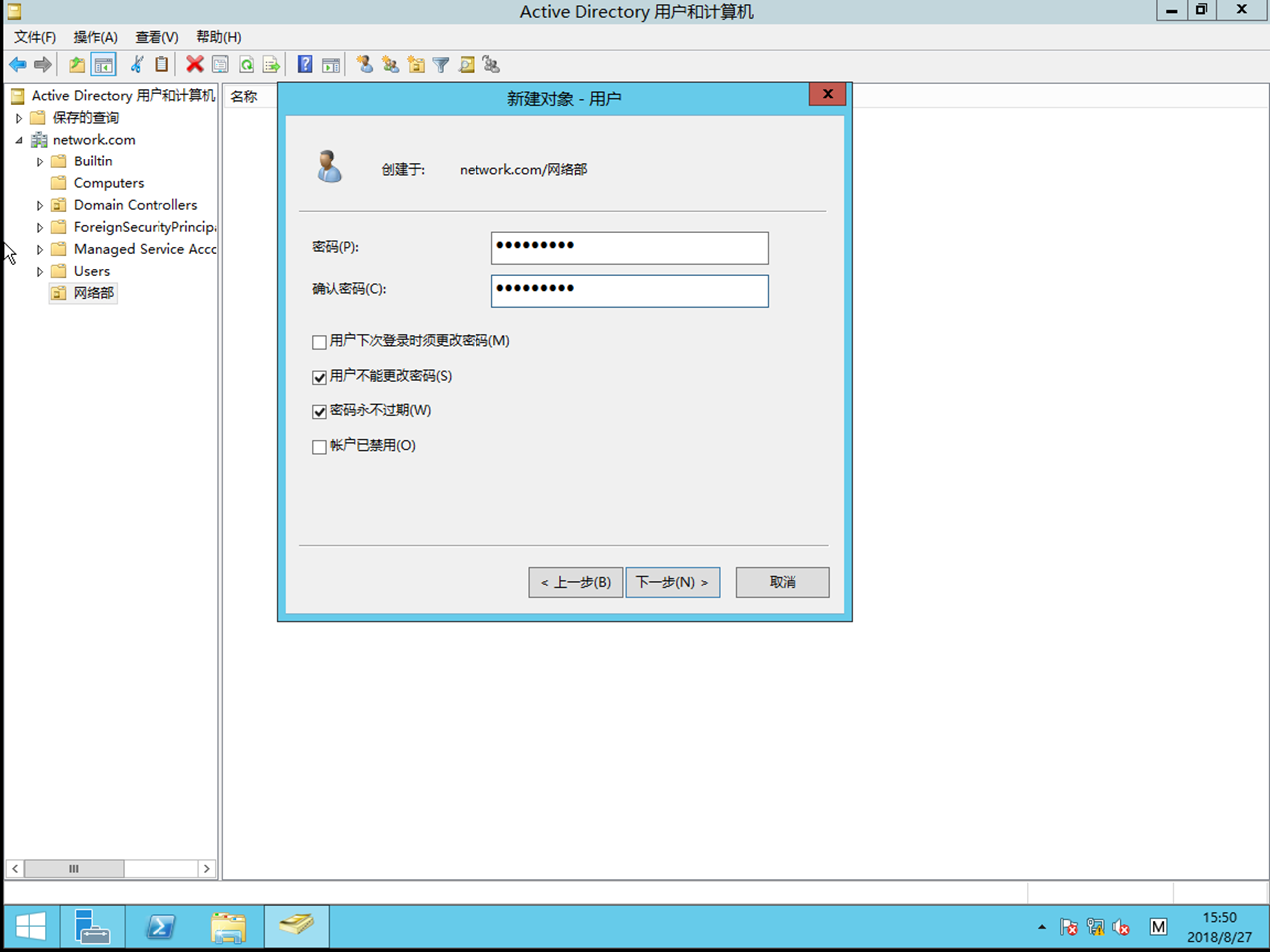
Task: Expand the Managed Service Accounts arrow
Action: click(x=40, y=249)
